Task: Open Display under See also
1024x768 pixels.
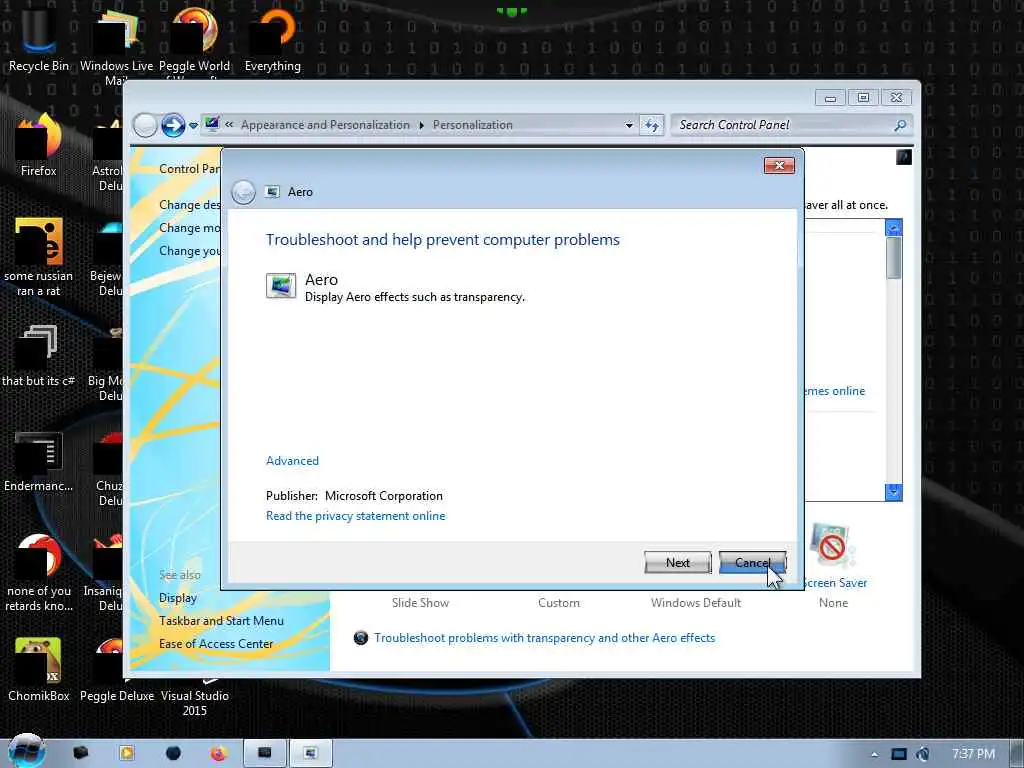Action: coord(178,598)
